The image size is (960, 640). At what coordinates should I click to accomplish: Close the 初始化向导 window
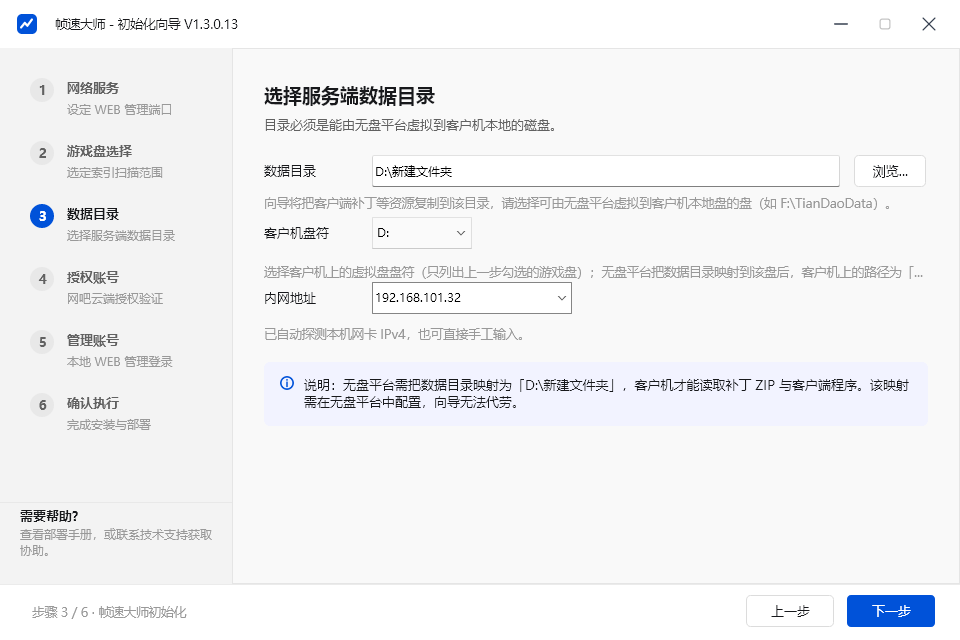coord(929,24)
